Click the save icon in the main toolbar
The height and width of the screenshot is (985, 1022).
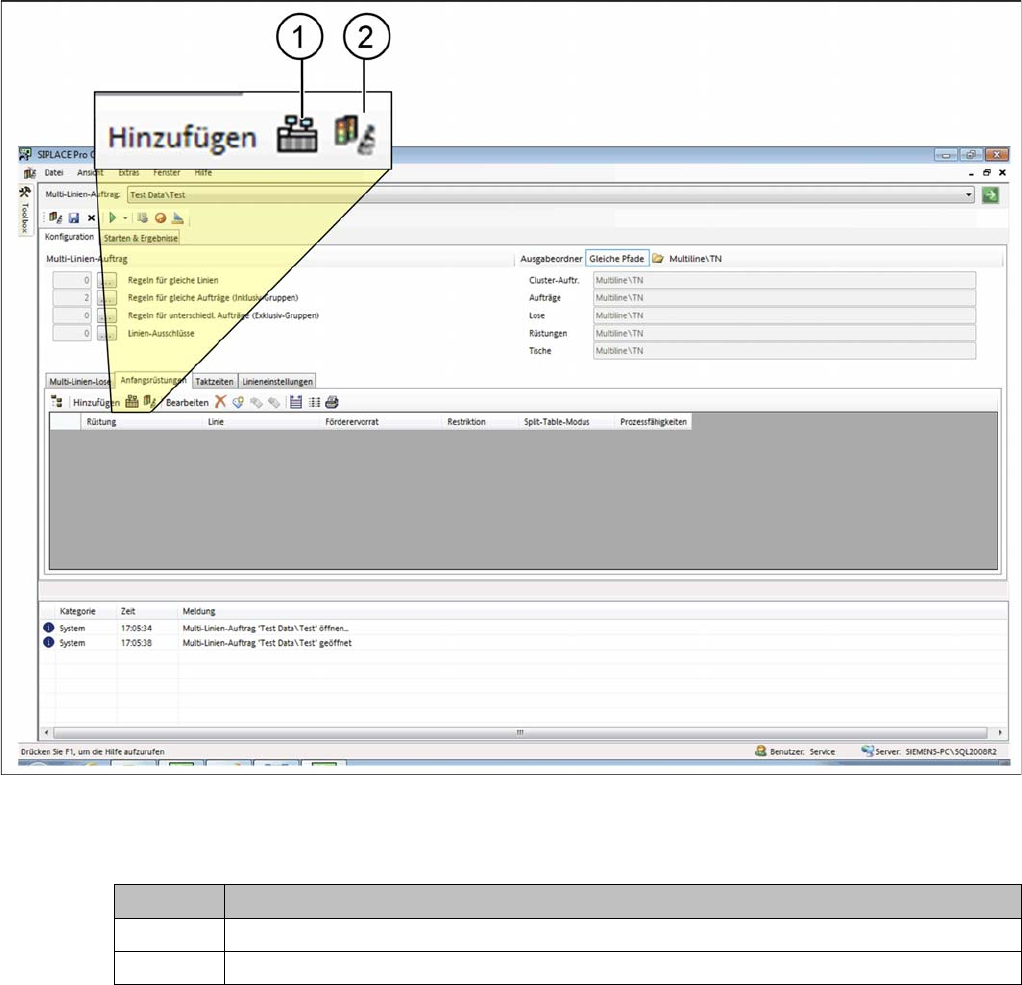(x=75, y=217)
